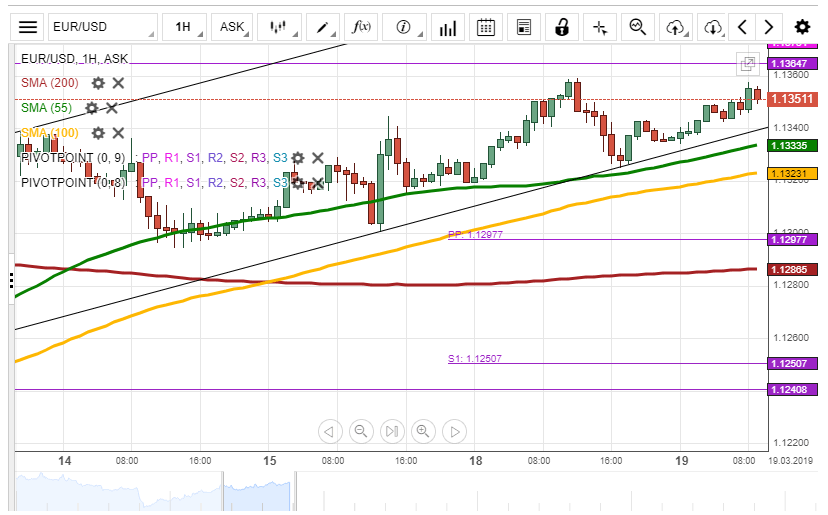Screen dimensions: 828x515
Task: Toggle the crosshair cursor tool
Action: [x=599, y=27]
